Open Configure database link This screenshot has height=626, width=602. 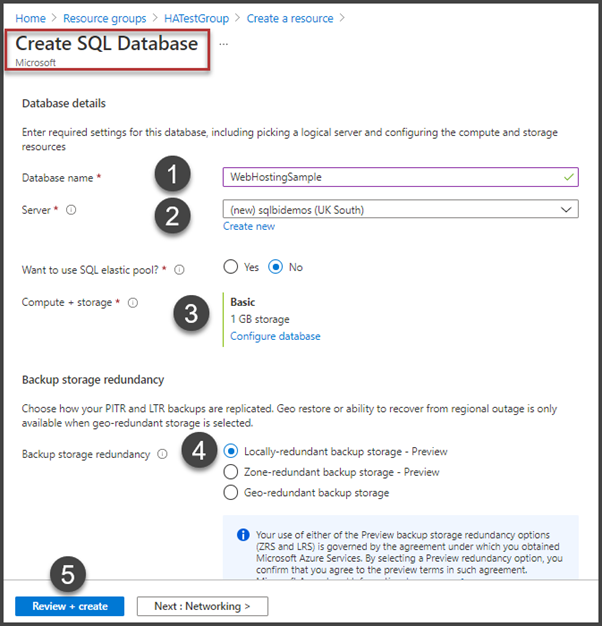point(275,336)
